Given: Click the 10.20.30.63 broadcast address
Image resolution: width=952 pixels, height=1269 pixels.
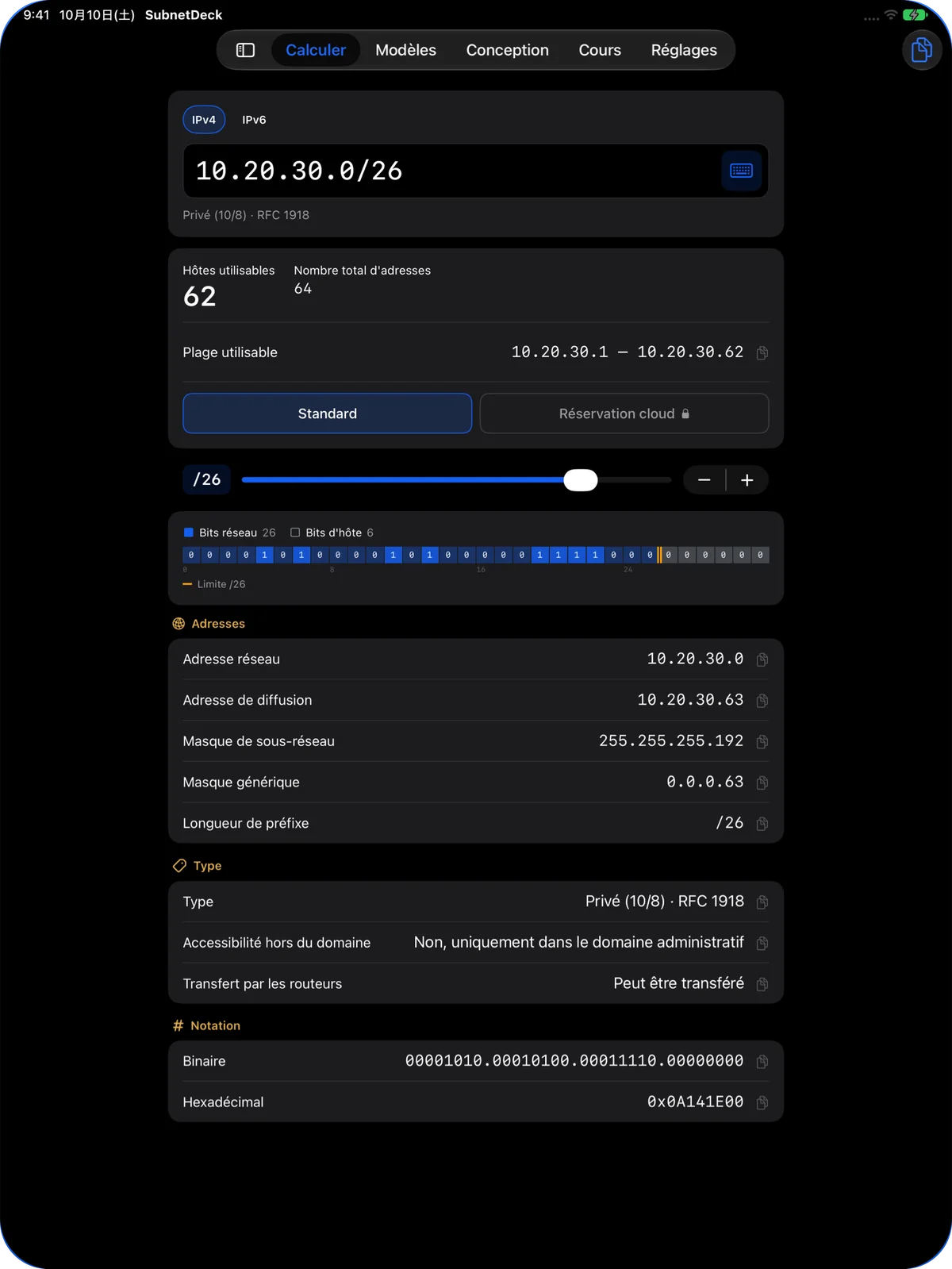Looking at the screenshot, I should 690,700.
